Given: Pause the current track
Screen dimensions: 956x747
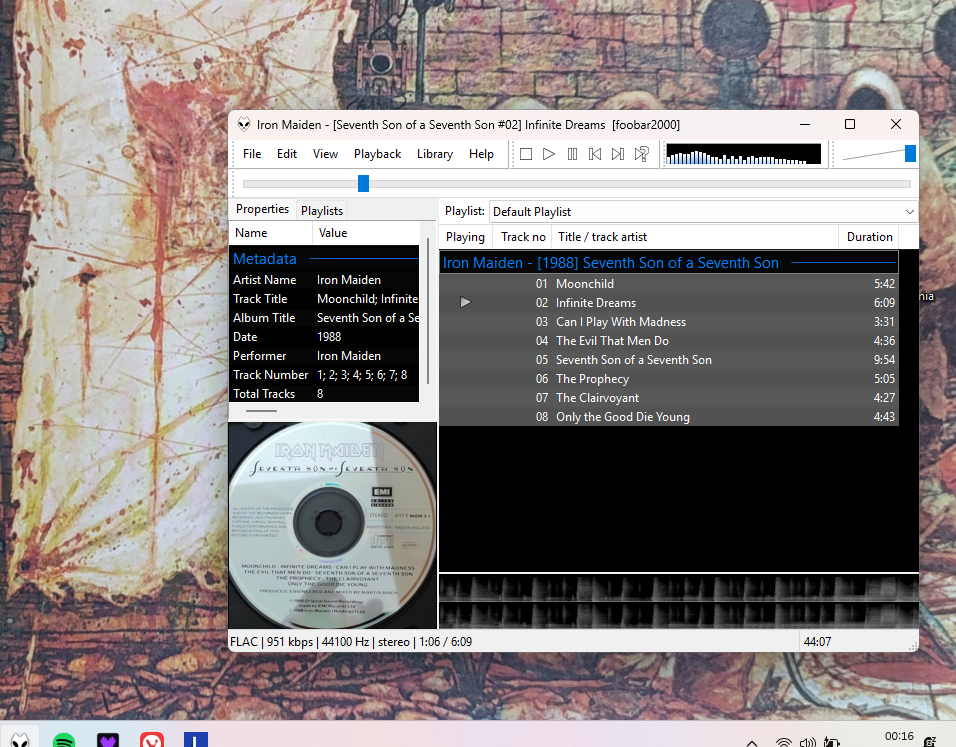Looking at the screenshot, I should point(572,154).
